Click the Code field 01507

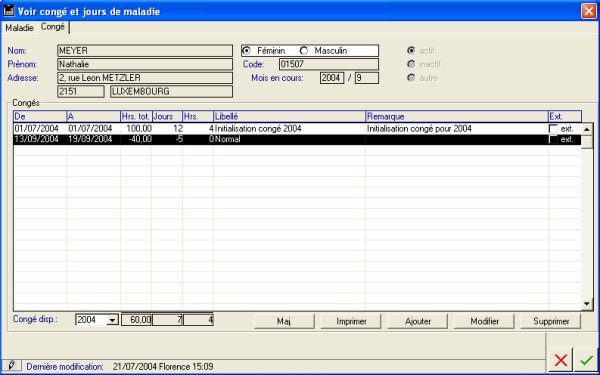click(329, 64)
